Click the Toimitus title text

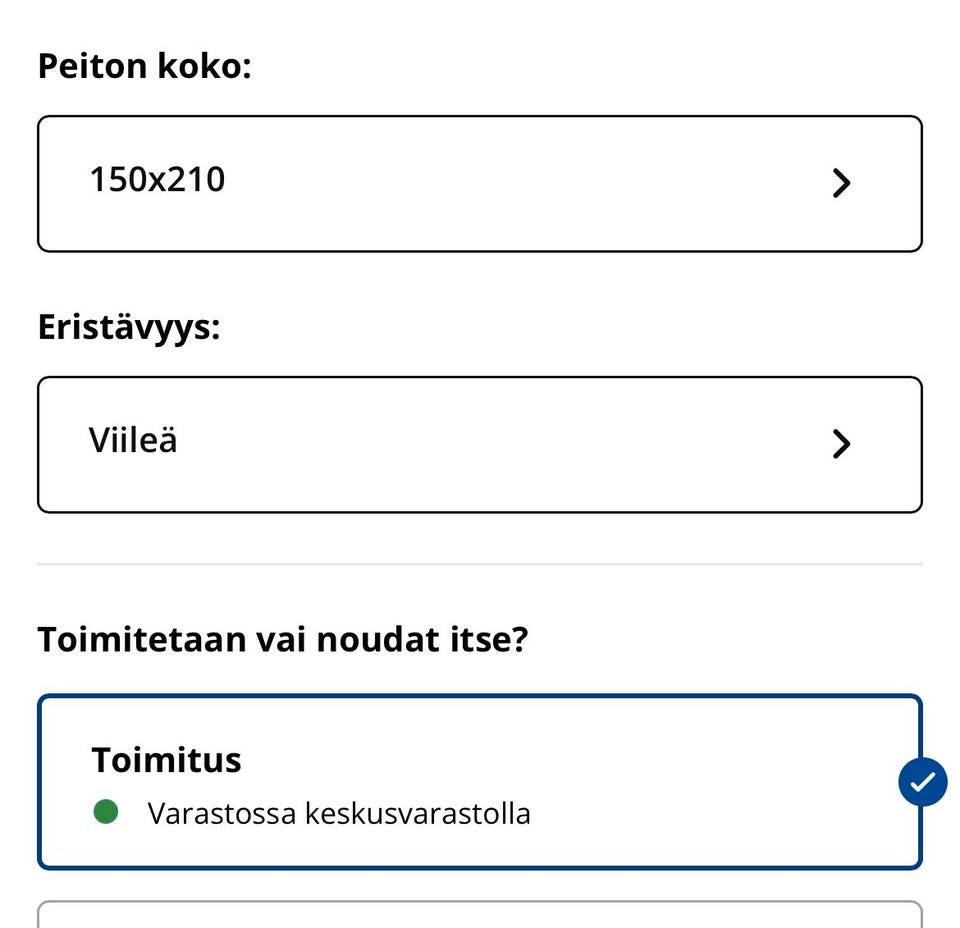[x=166, y=760]
